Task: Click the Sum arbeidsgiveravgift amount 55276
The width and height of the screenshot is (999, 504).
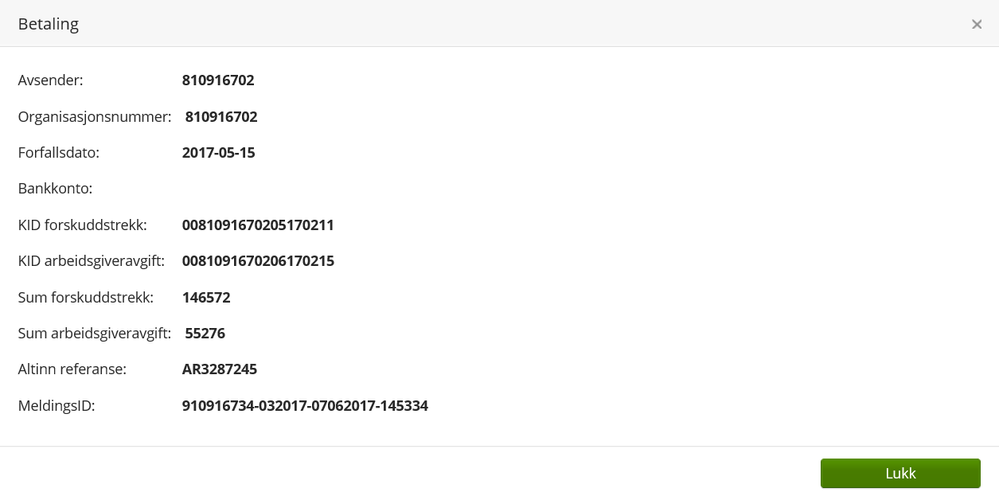Action: [x=205, y=333]
